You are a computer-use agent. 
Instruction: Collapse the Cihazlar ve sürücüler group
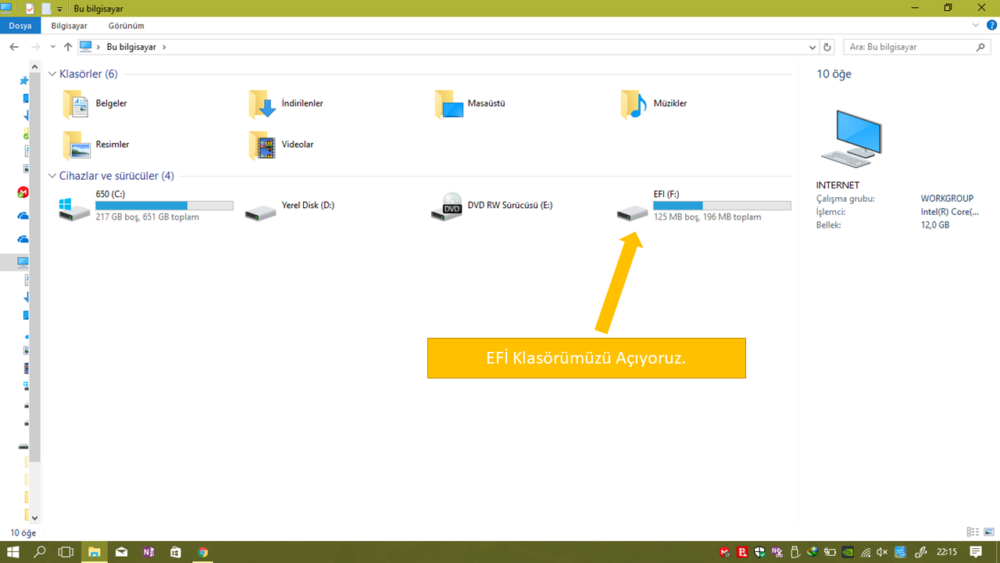point(52,176)
